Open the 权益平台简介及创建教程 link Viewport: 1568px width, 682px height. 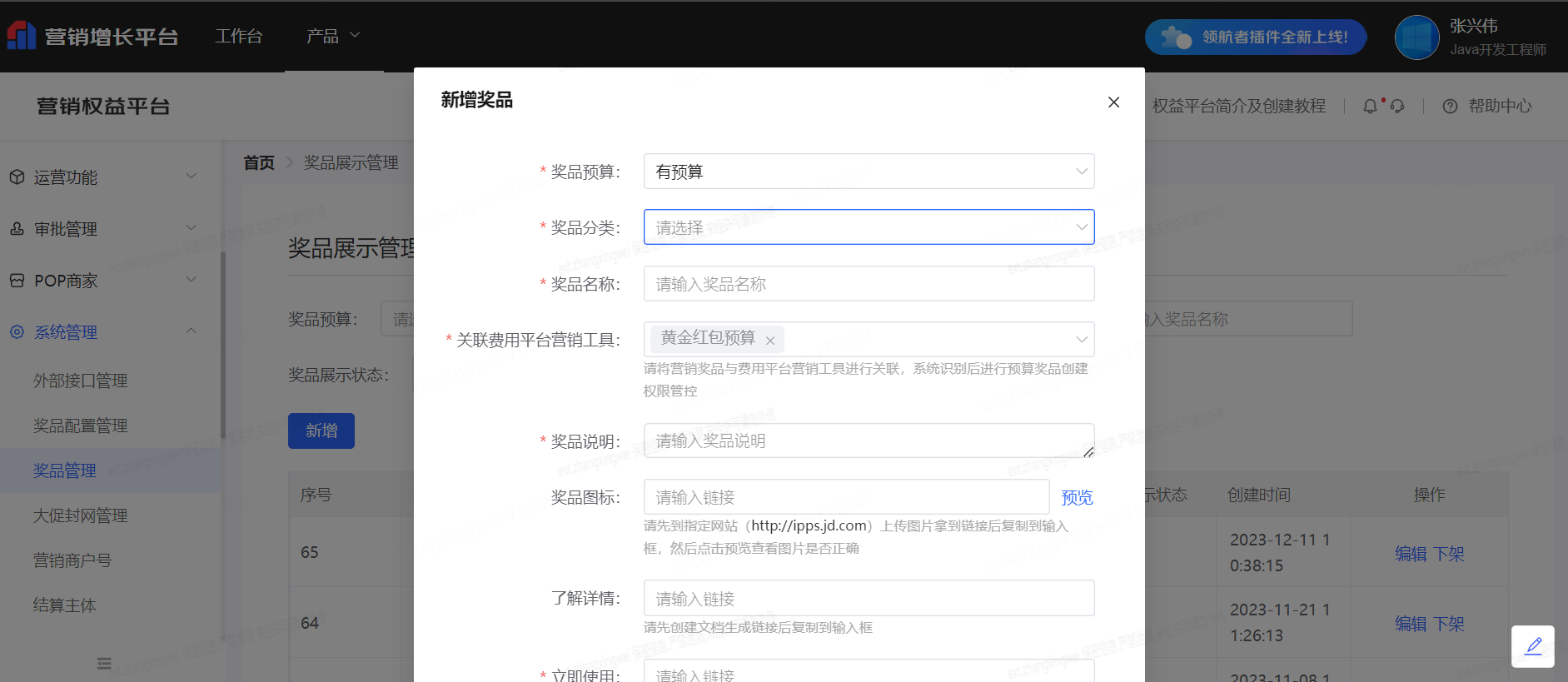[x=1239, y=107]
